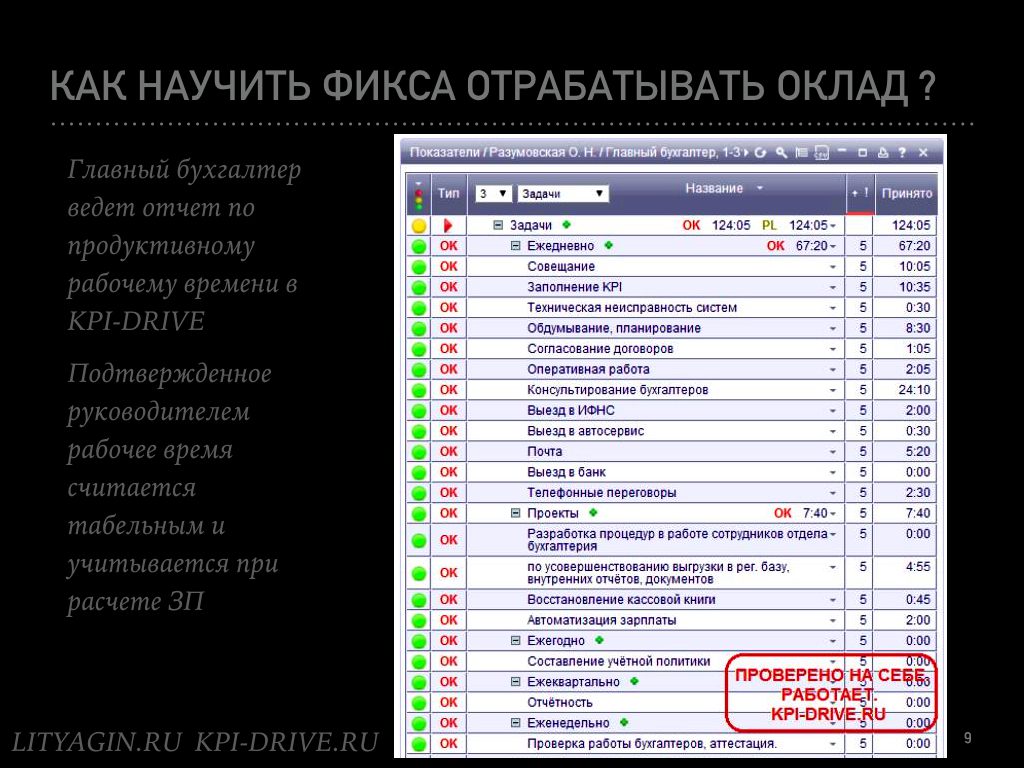This screenshot has height=768, width=1024.
Task: Click the green plus icon next to Проекты
Action: point(593,513)
